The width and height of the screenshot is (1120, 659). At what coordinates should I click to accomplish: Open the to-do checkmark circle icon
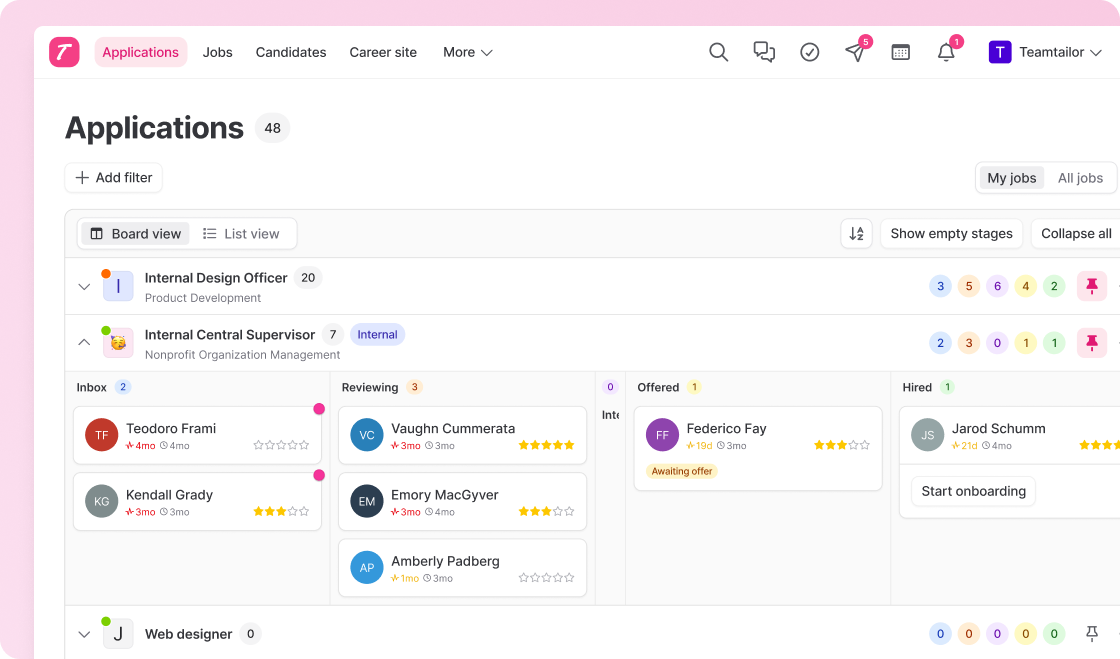809,52
